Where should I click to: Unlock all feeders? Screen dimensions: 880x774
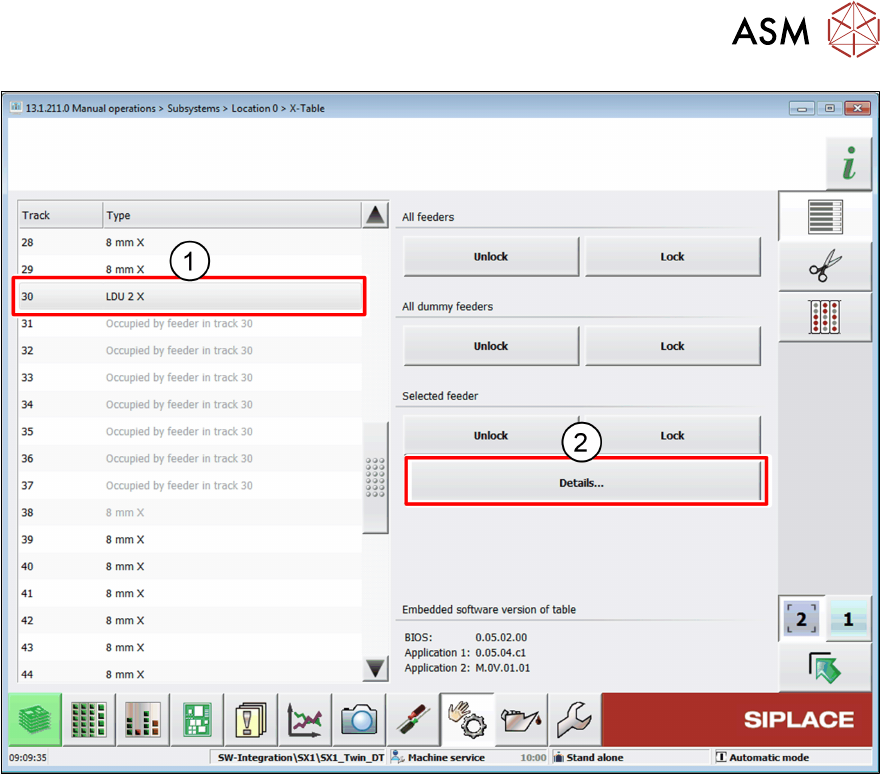pyautogui.click(x=491, y=257)
